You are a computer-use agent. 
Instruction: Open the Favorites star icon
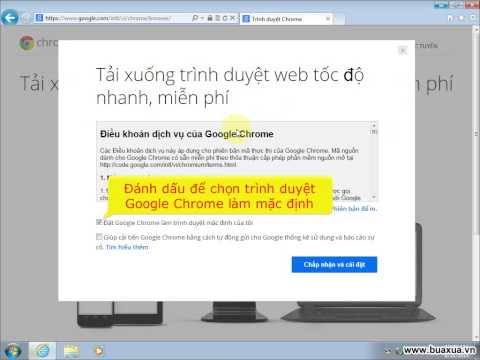click(462, 18)
